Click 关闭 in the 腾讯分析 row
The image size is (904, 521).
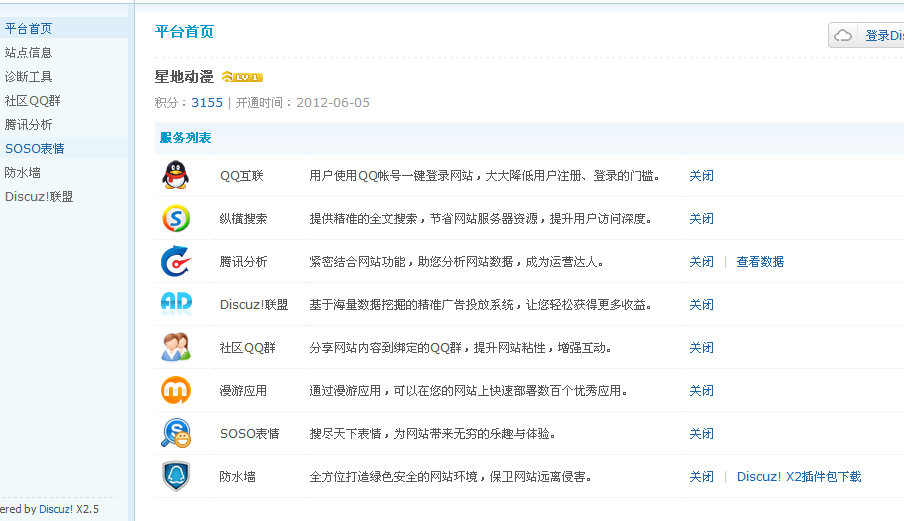[x=702, y=262]
